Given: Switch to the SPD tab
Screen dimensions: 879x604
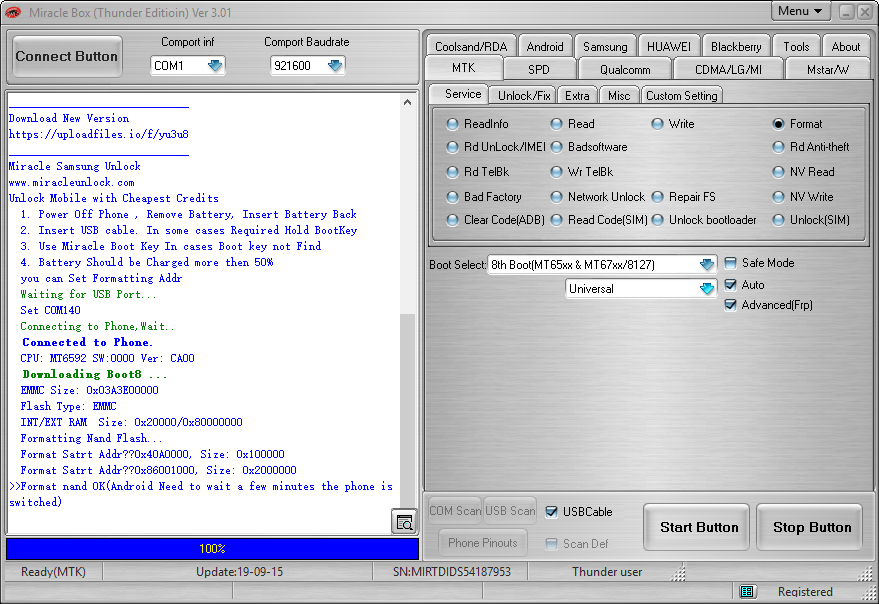Looking at the screenshot, I should tap(539, 70).
